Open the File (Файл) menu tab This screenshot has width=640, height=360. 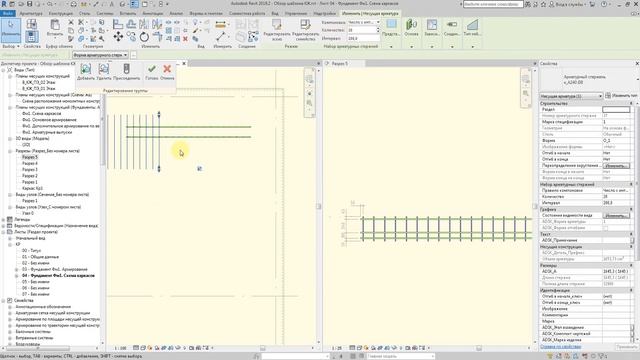click(x=8, y=13)
